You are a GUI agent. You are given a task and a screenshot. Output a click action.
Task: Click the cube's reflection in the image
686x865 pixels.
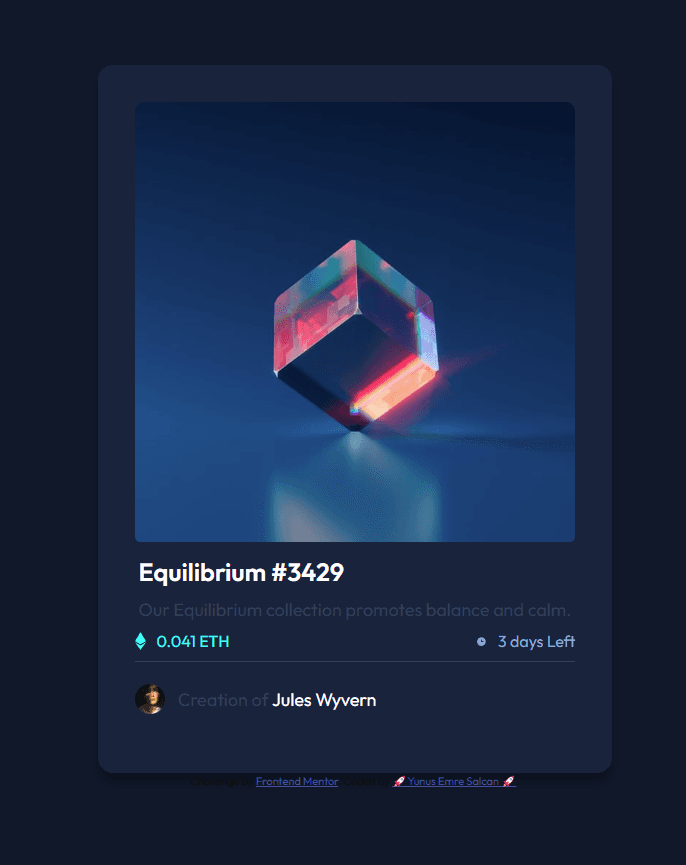(356, 488)
